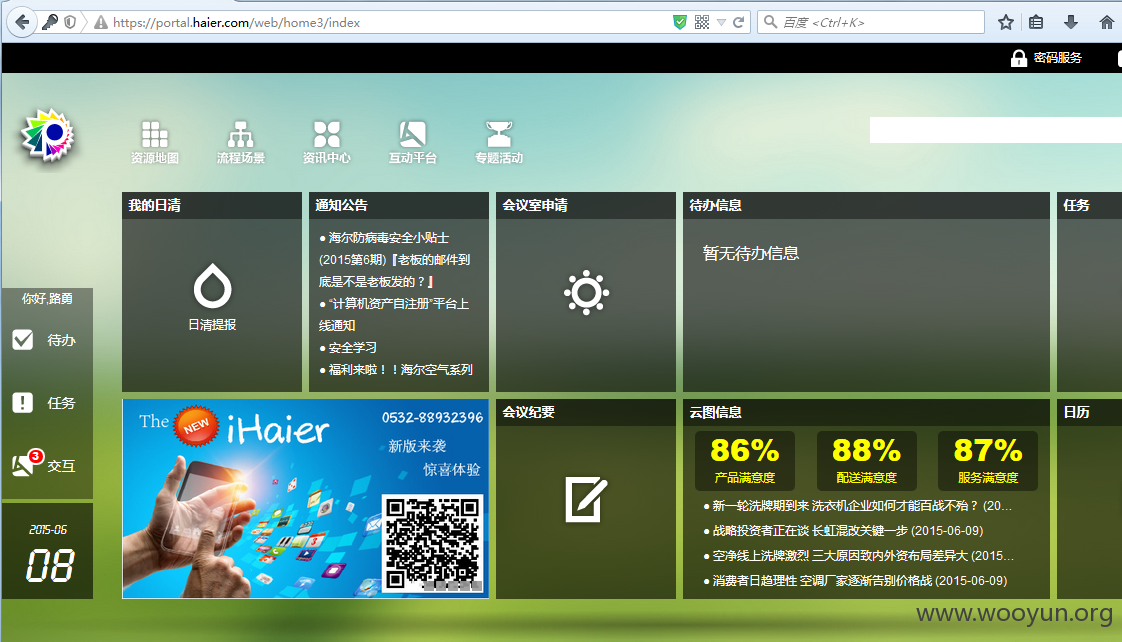Click the 会议室申请 gear sun icon
This screenshot has height=642, width=1122.
click(586, 293)
